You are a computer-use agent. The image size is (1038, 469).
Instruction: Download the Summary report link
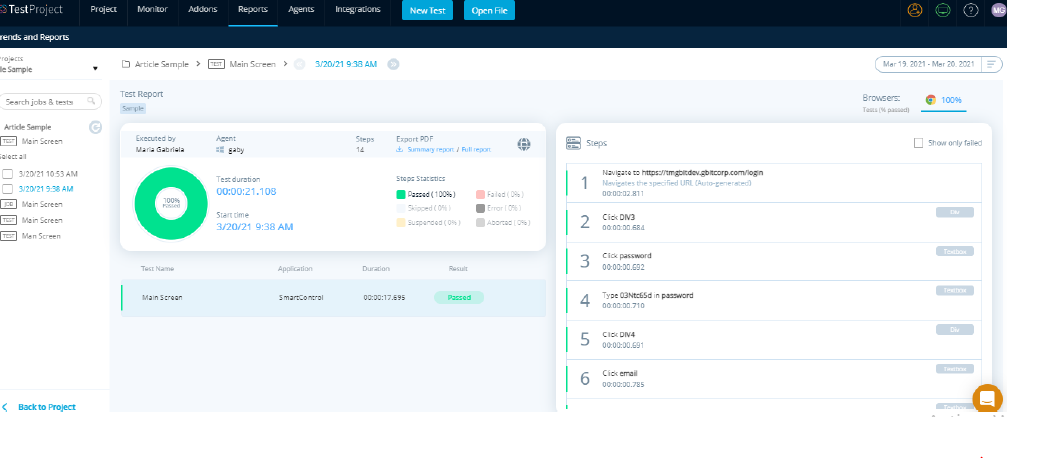pos(430,150)
